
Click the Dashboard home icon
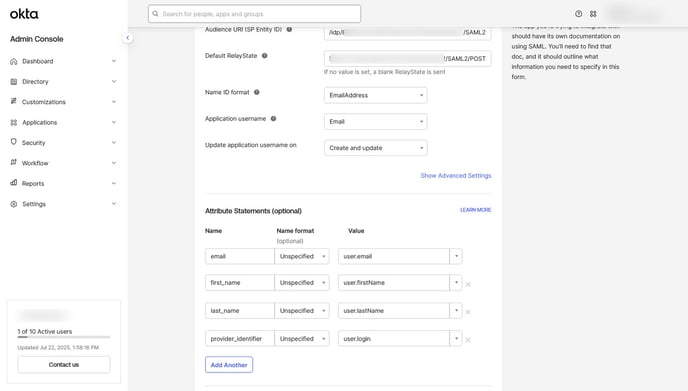pyautogui.click(x=14, y=61)
